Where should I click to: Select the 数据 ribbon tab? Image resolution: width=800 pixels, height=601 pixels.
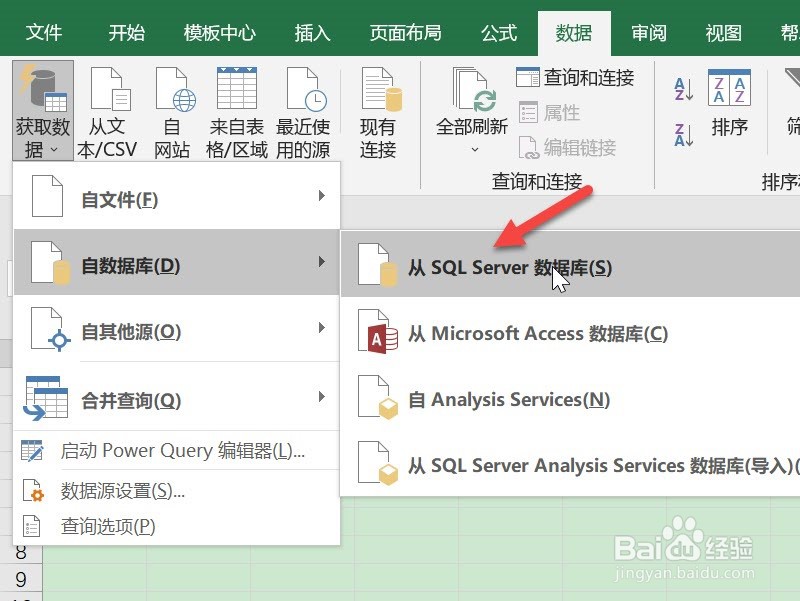tap(574, 33)
